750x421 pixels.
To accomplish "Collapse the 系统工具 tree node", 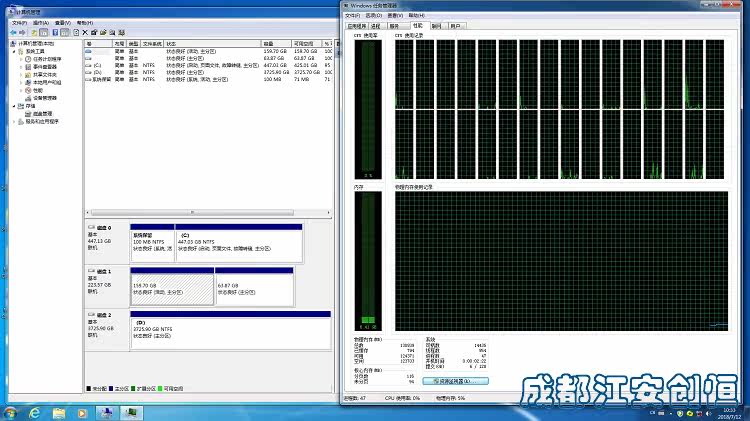I will click(14, 51).
